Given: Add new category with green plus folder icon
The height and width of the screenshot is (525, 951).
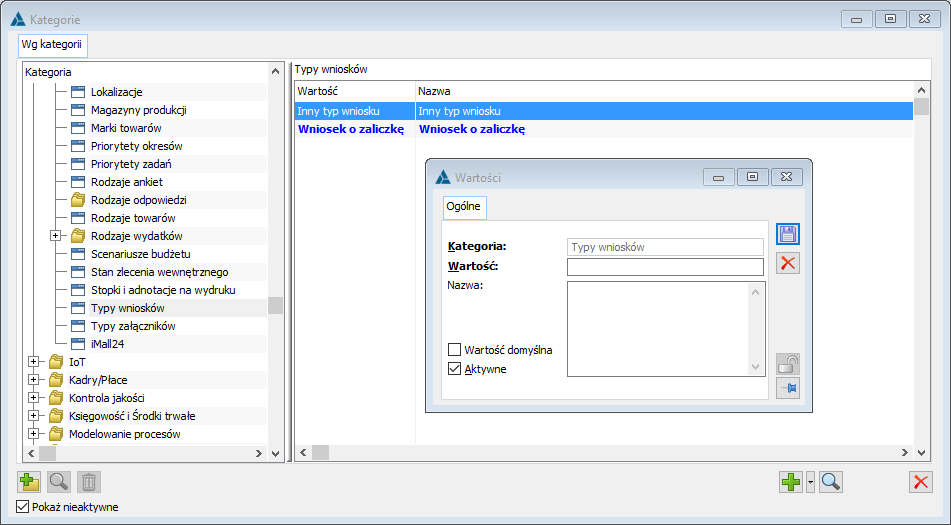Looking at the screenshot, I should coord(29,482).
